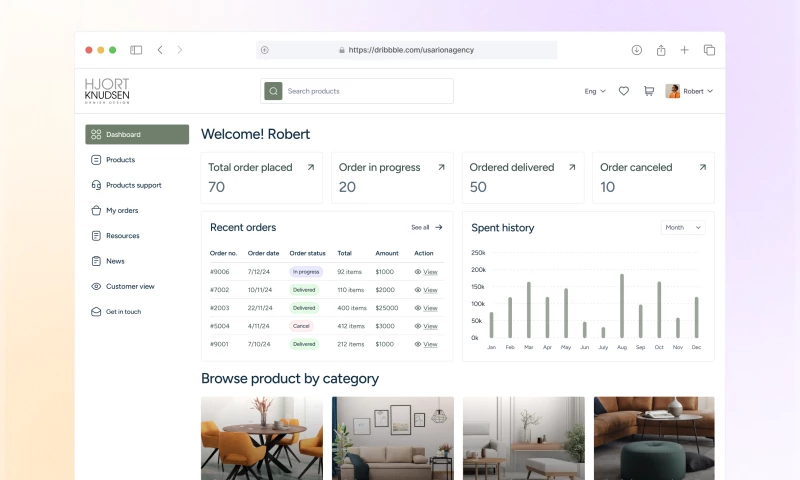The width and height of the screenshot is (800, 480).
Task: Click the 412 items total cell
Action: pos(351,326)
